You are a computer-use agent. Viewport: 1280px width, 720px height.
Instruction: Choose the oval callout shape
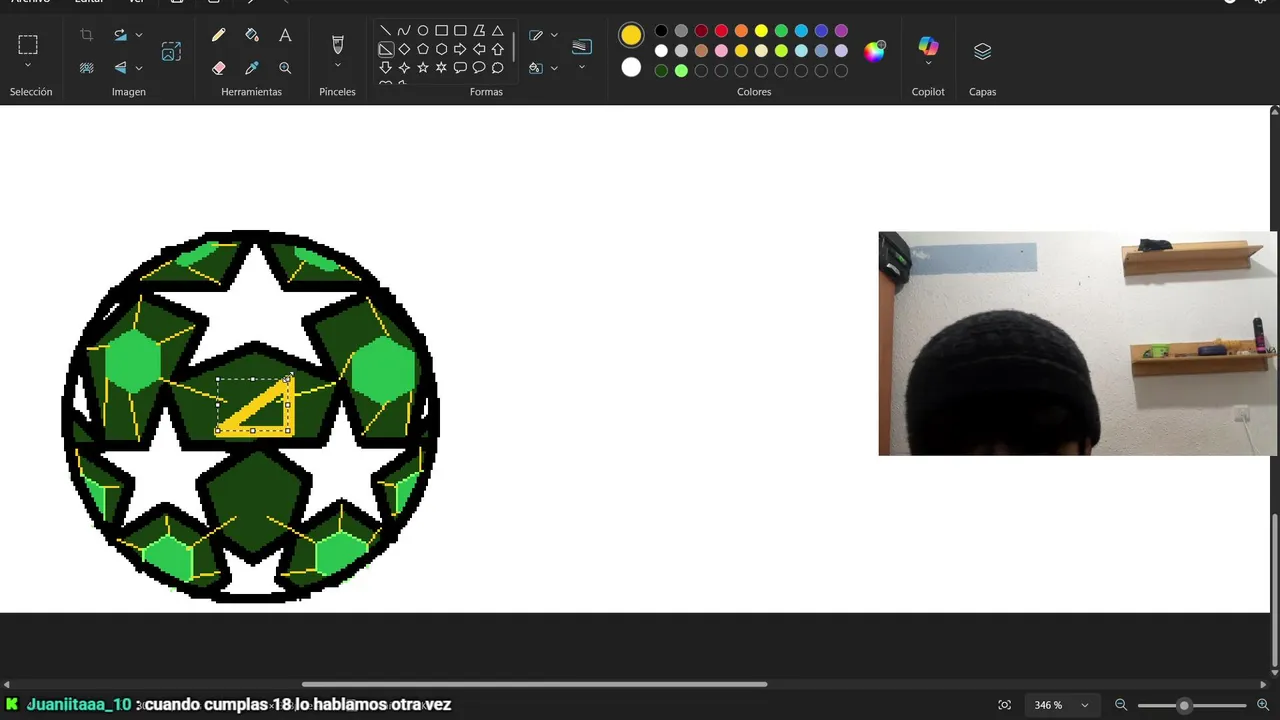[479, 68]
